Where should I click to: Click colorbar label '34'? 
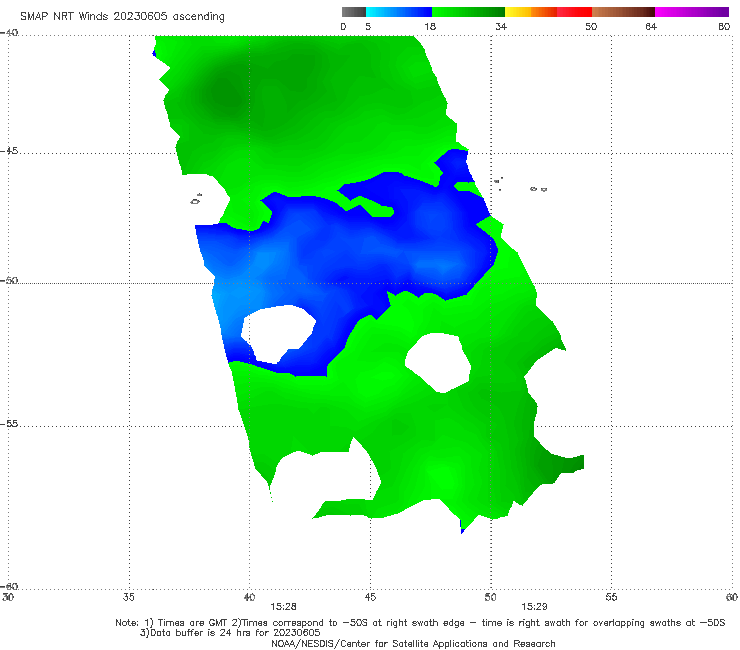point(501,26)
